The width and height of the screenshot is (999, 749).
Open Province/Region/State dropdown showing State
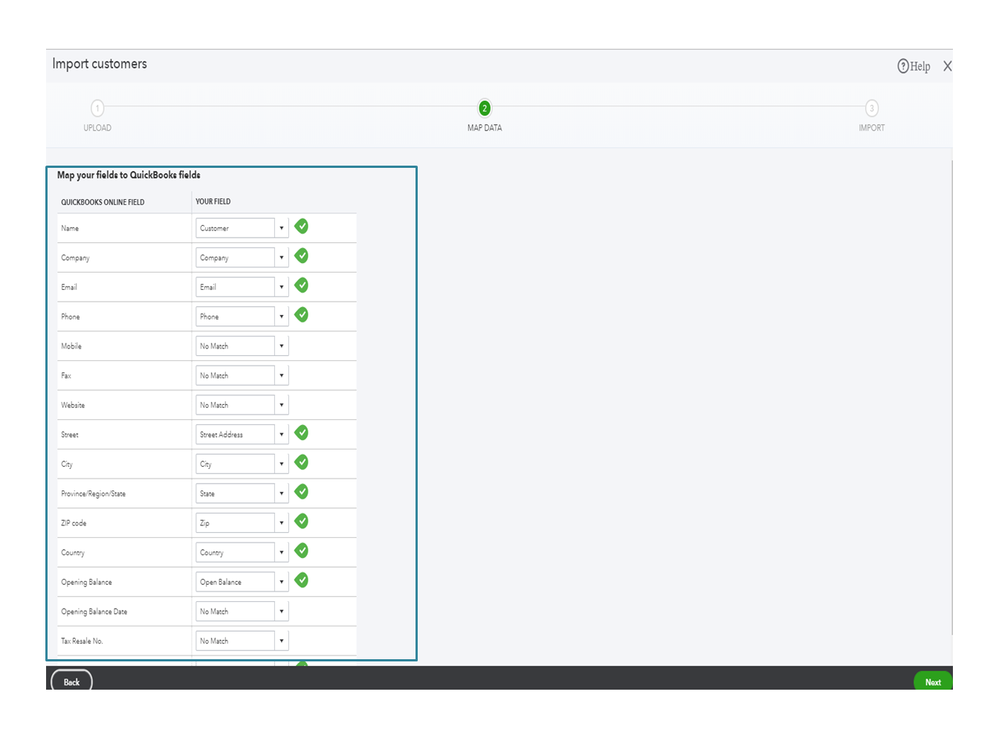click(x=242, y=494)
